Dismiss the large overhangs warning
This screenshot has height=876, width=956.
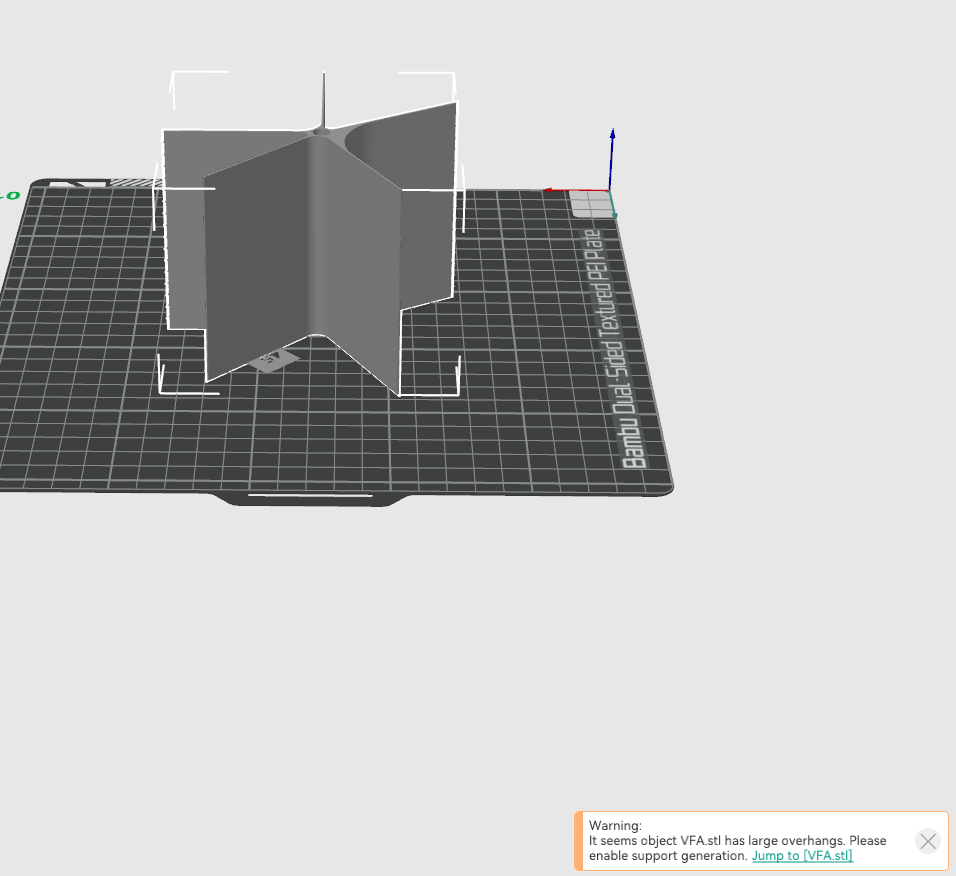(927, 841)
